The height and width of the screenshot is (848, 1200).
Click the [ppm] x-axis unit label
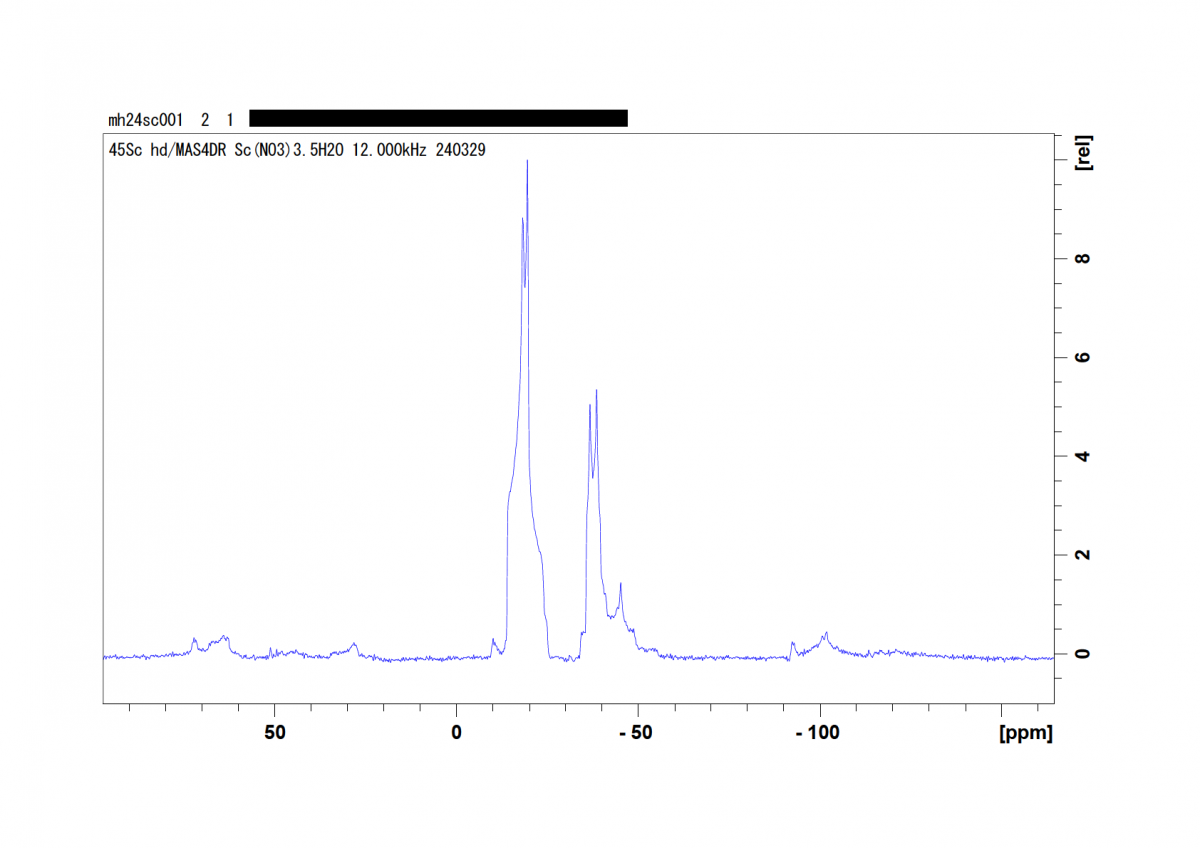1026,733
